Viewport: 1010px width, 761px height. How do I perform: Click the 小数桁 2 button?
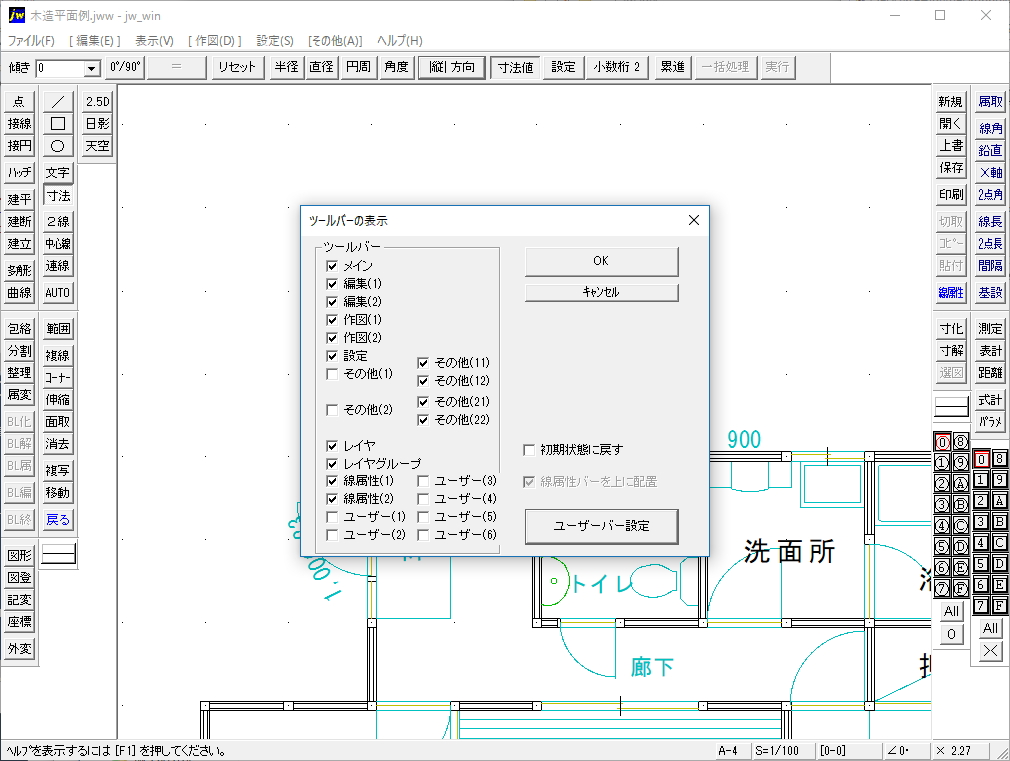pyautogui.click(x=616, y=67)
